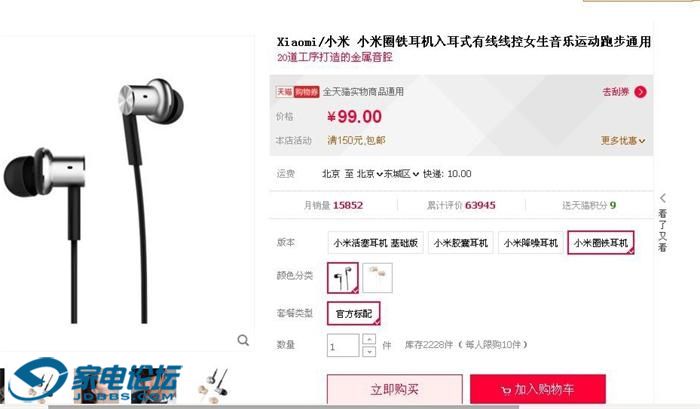Select the 小米圈铁耳机 version

click(x=601, y=243)
